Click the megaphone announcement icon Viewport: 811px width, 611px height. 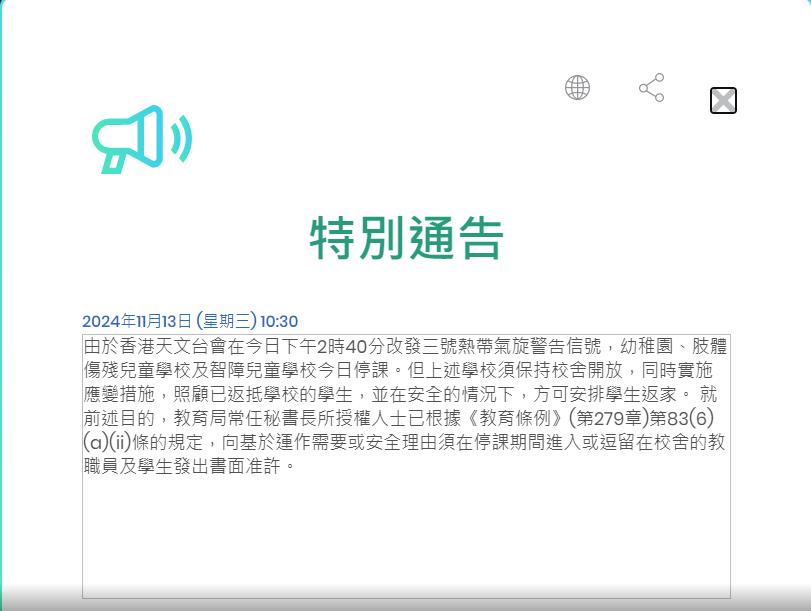[x=142, y=139]
